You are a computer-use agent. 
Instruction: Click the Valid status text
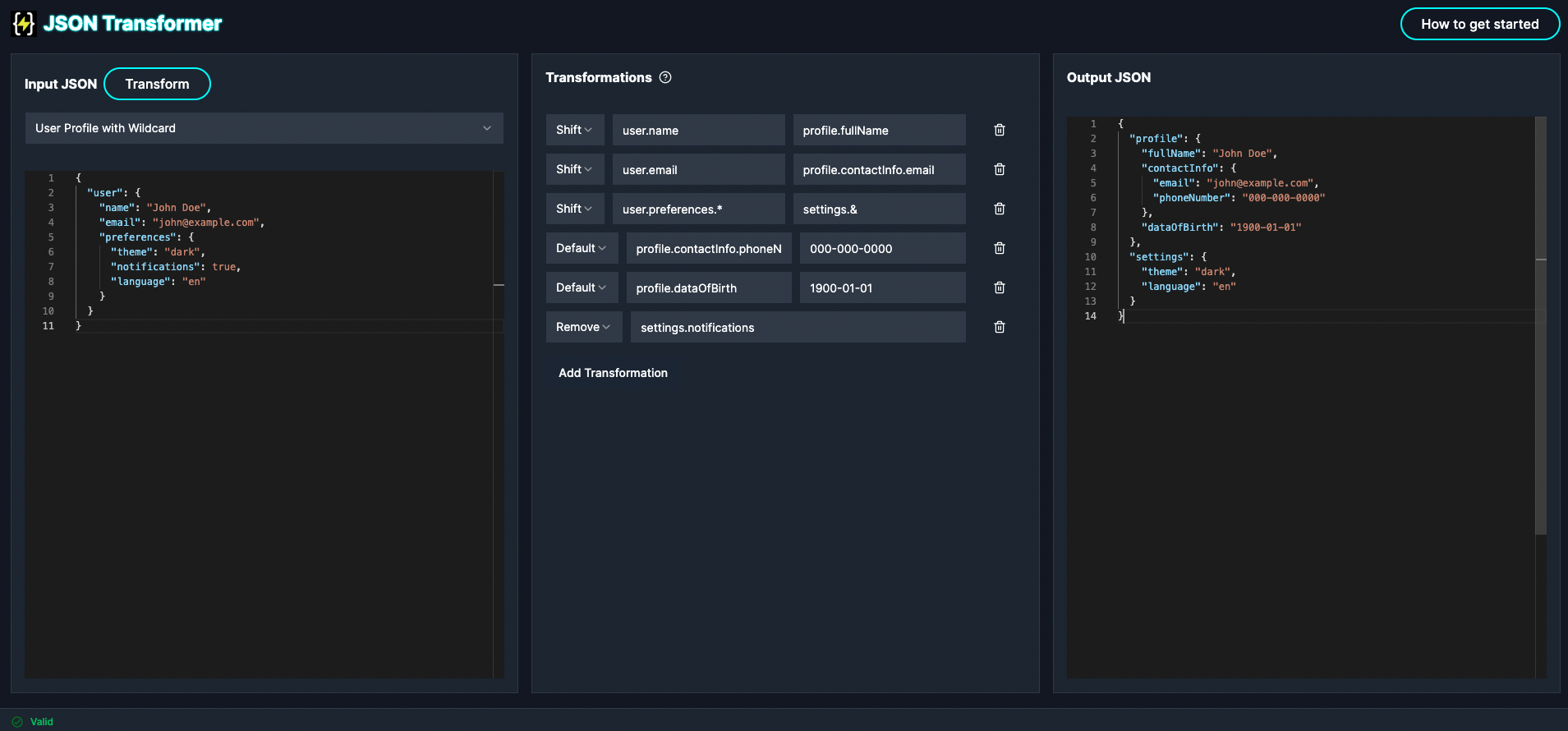point(42,722)
